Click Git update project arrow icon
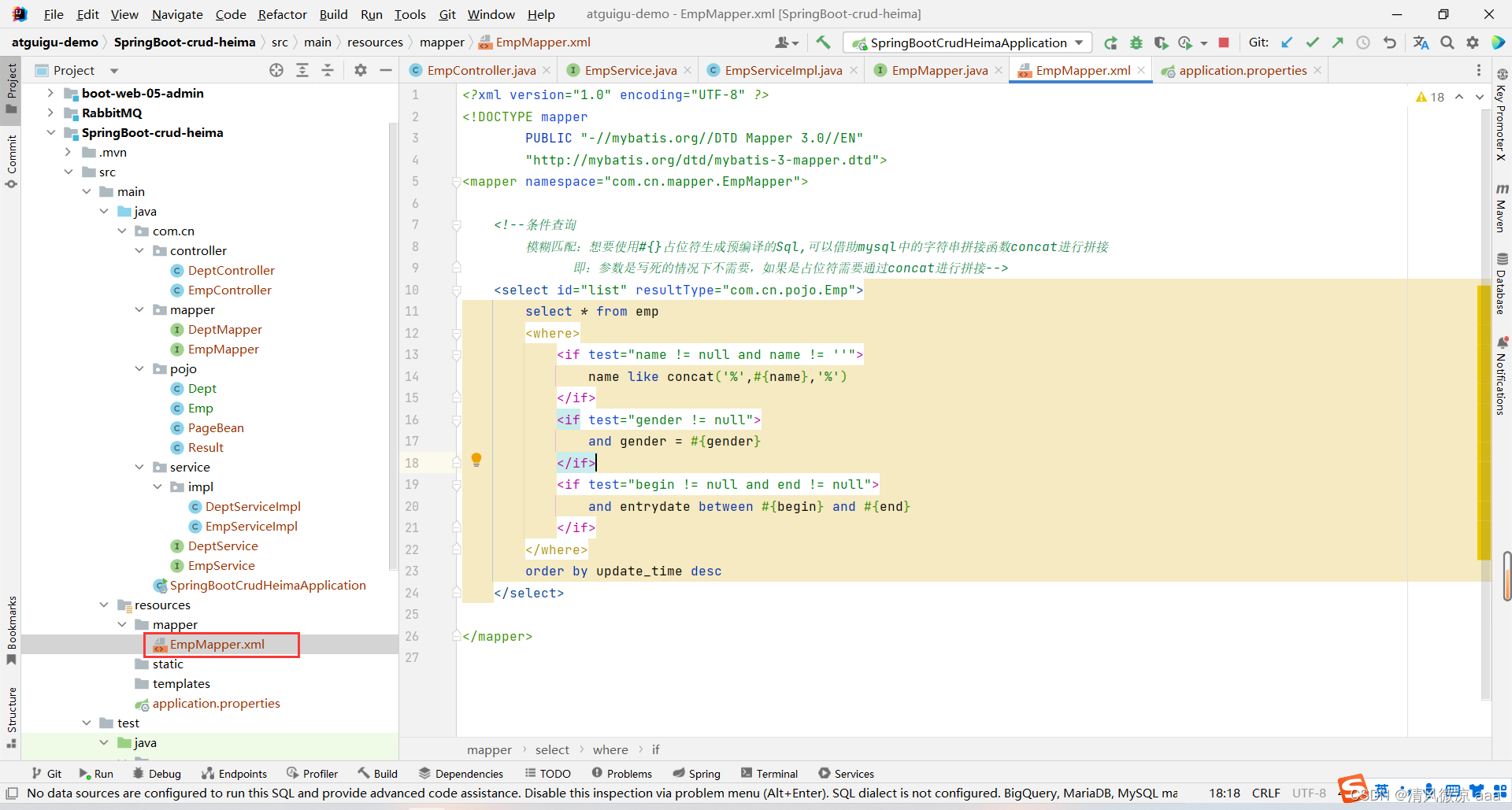Image resolution: width=1512 pixels, height=810 pixels. tap(1287, 43)
